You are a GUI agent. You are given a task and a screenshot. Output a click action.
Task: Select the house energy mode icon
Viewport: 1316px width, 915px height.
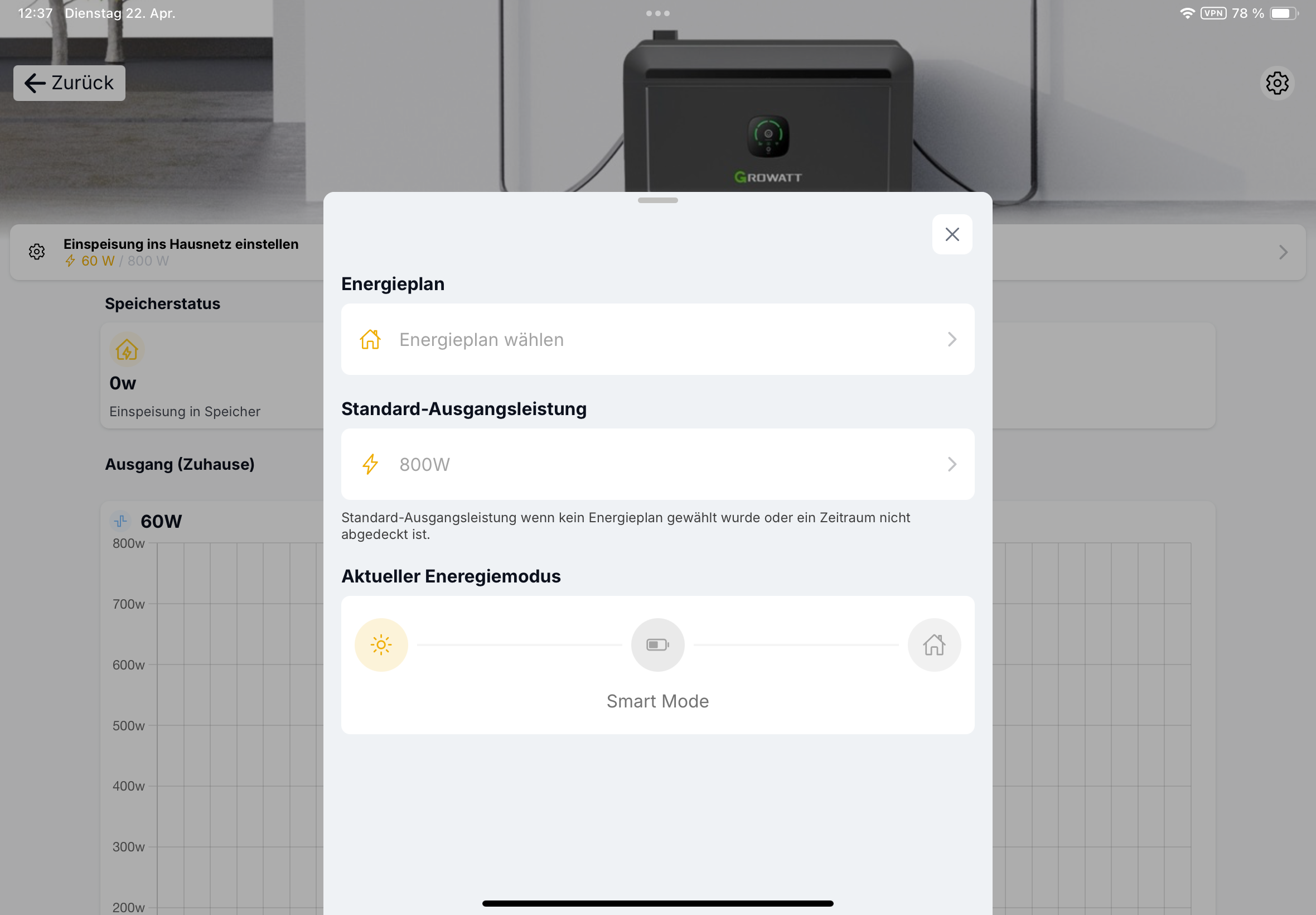point(934,645)
